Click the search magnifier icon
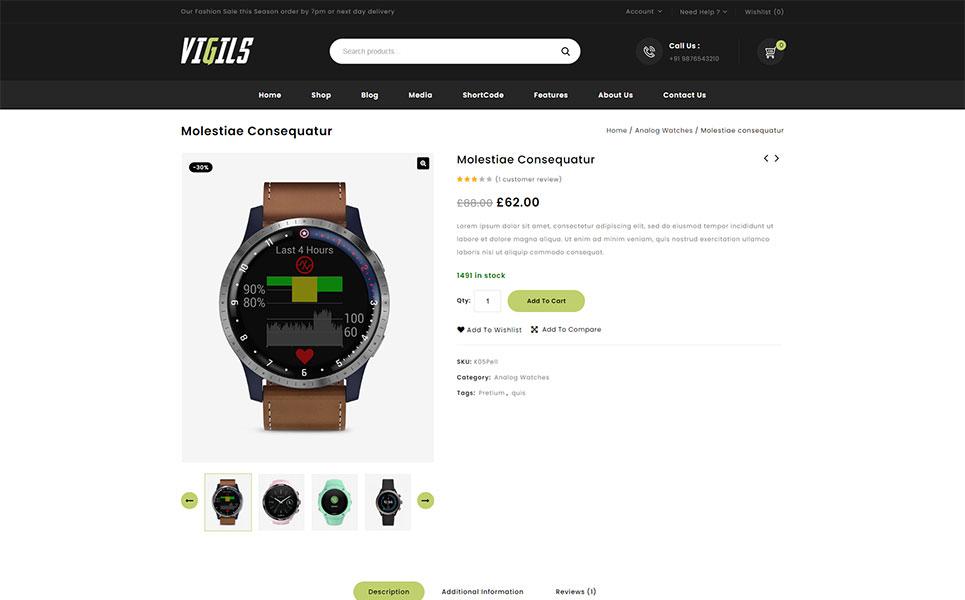 coord(565,52)
